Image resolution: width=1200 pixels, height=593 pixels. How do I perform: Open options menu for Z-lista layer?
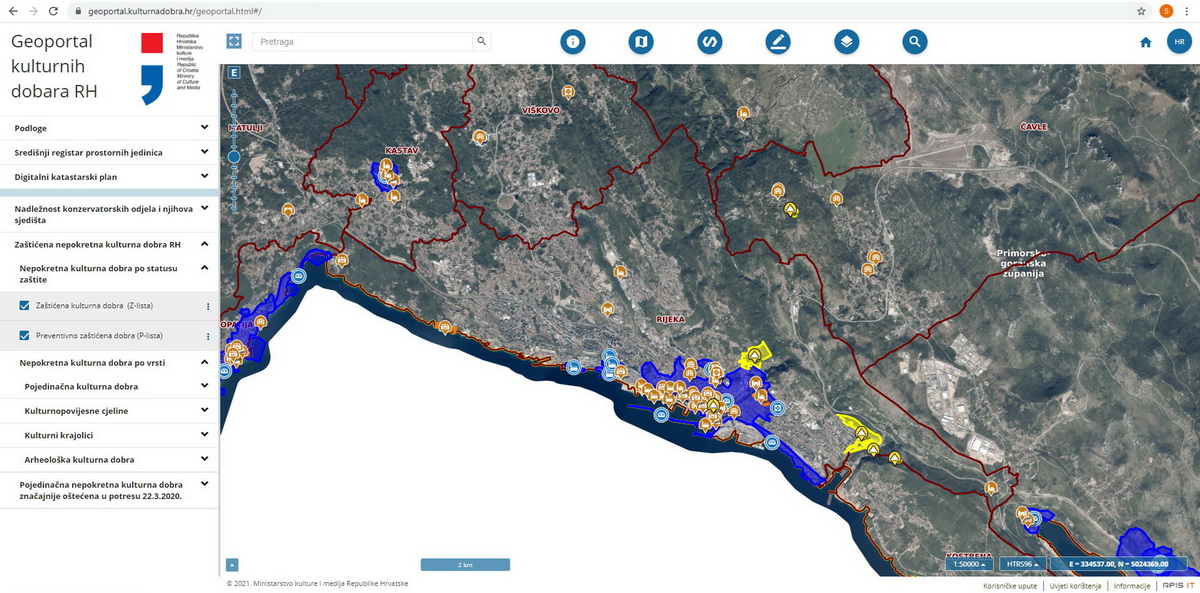coord(208,306)
